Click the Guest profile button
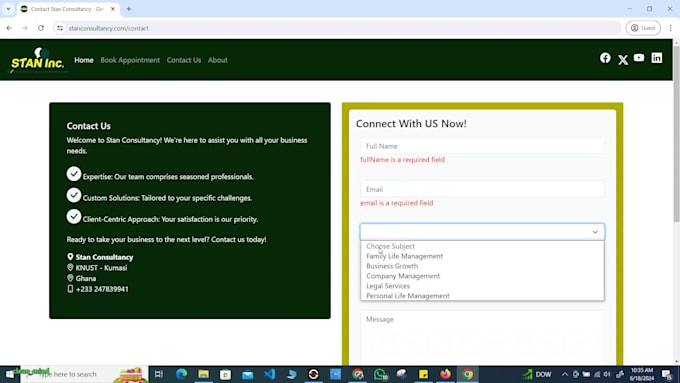This screenshot has height=383, width=680. pyautogui.click(x=643, y=28)
